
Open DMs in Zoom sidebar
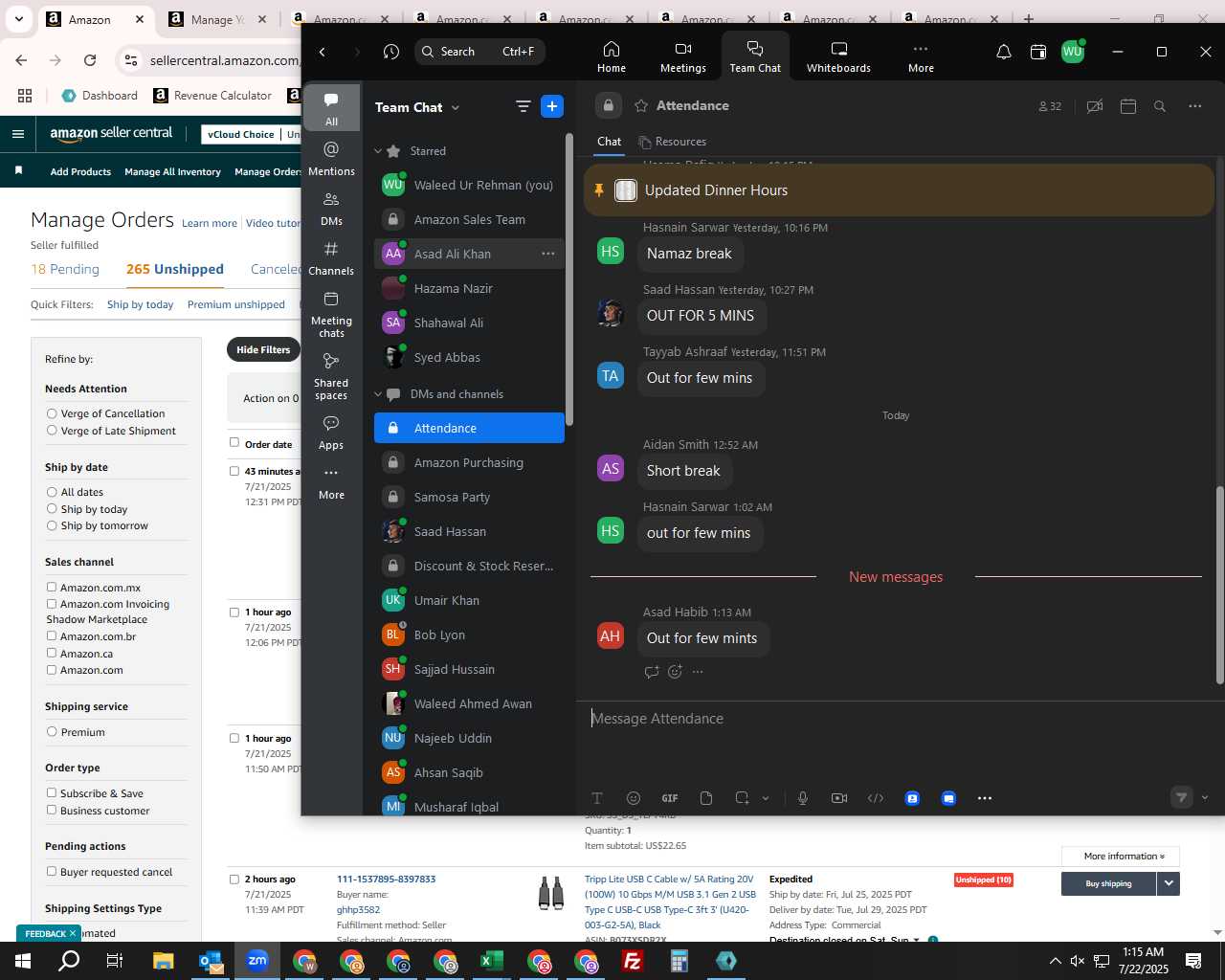coord(331,208)
